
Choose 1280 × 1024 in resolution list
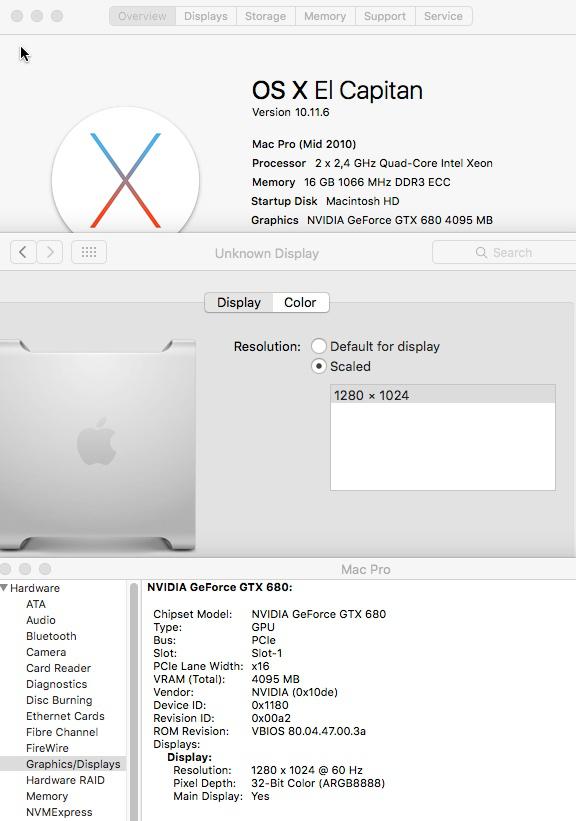[x=442, y=395]
